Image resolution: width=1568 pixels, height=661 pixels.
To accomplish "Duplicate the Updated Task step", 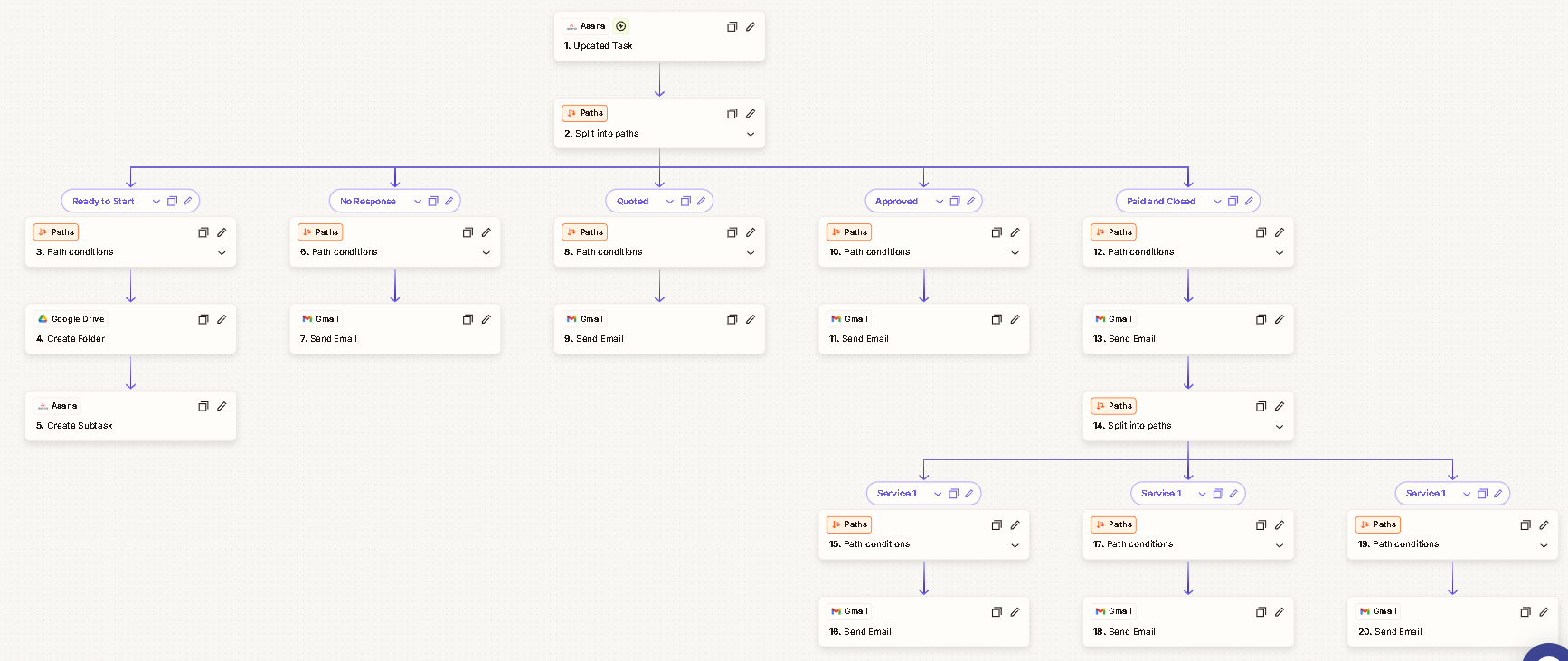I will 732,27.
